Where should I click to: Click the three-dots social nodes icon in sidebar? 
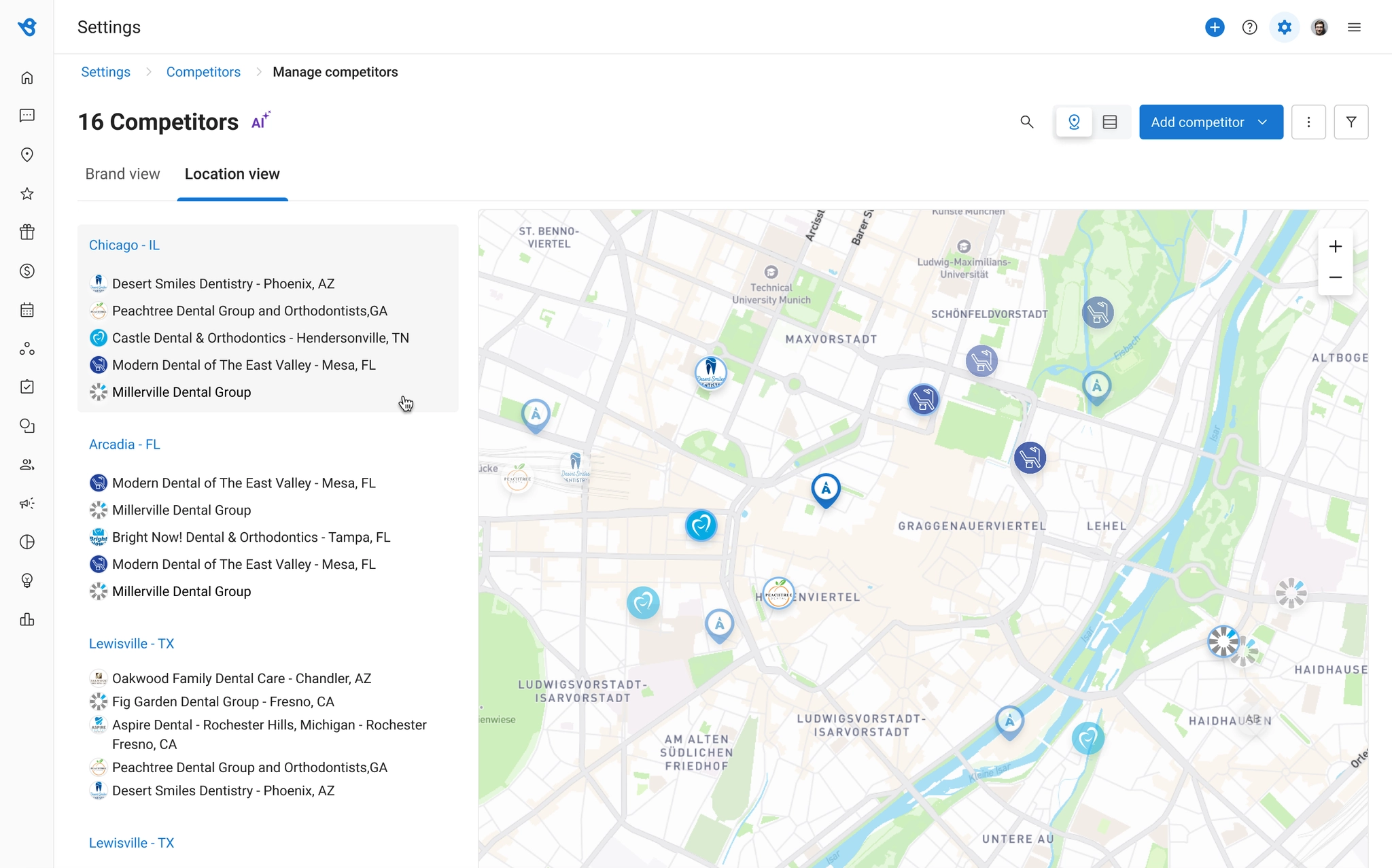pyautogui.click(x=27, y=349)
